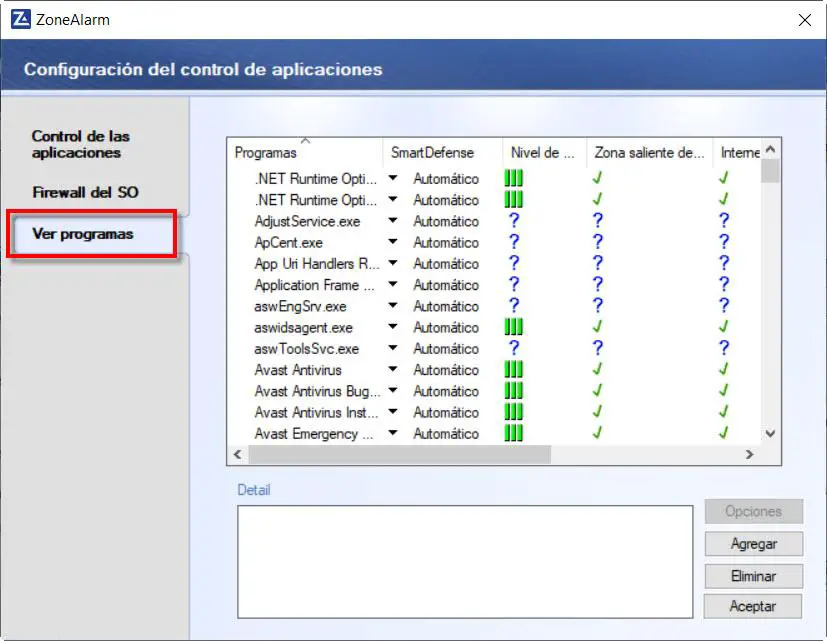Click trust level bars for aswidsagent.exe
The height and width of the screenshot is (641, 827).
coord(513,327)
